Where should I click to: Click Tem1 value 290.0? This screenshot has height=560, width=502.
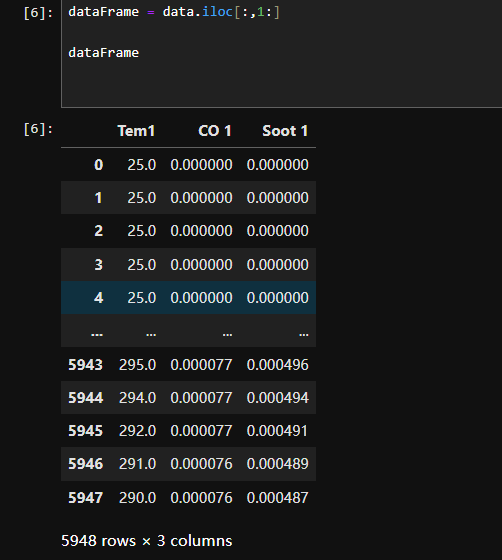click(137, 498)
